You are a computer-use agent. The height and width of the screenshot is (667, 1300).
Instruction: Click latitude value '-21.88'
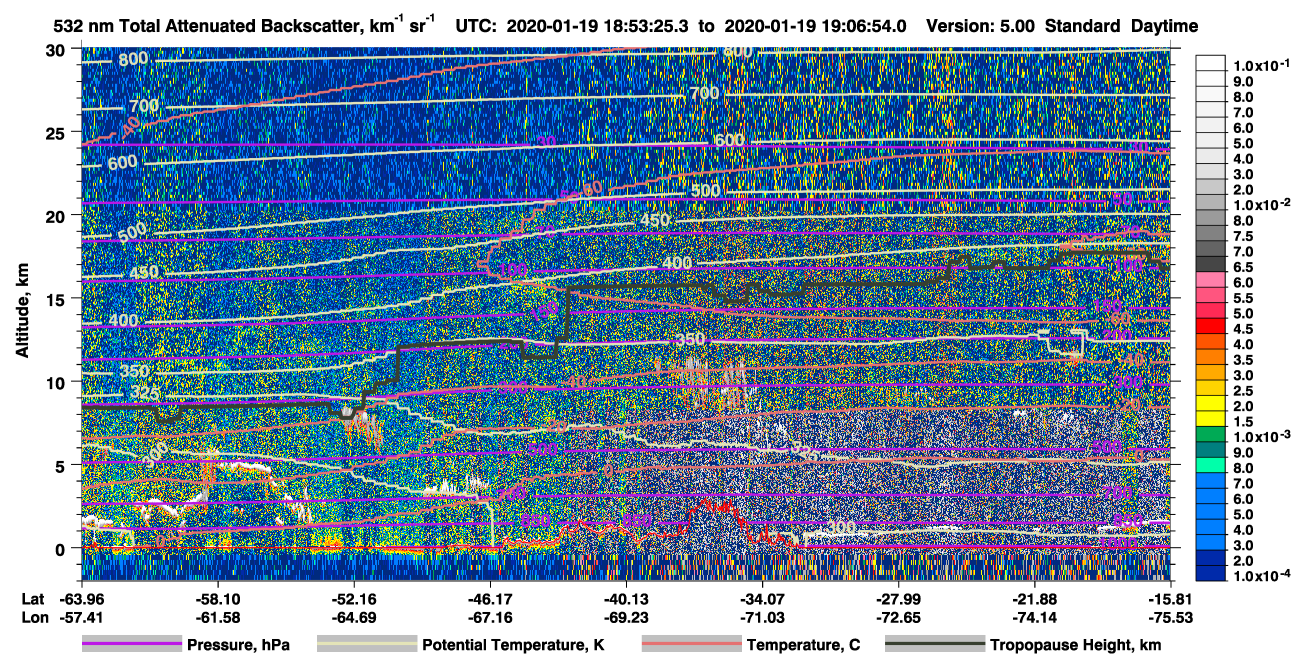coord(1034,598)
